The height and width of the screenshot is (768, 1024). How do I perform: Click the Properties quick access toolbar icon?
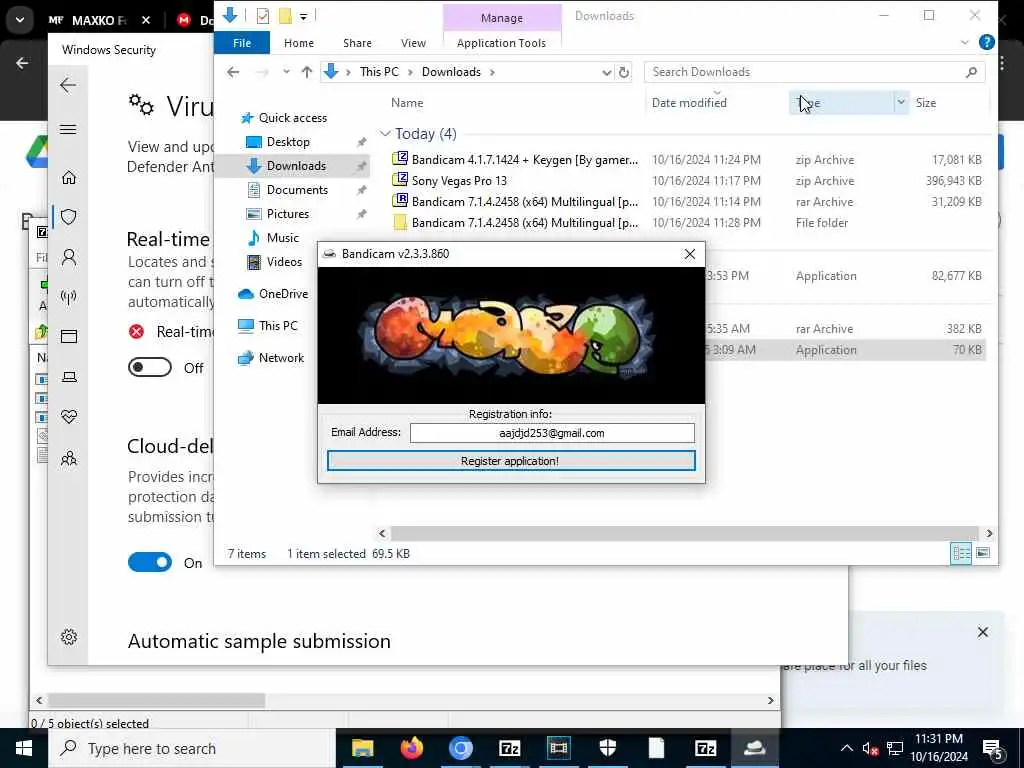coord(263,16)
